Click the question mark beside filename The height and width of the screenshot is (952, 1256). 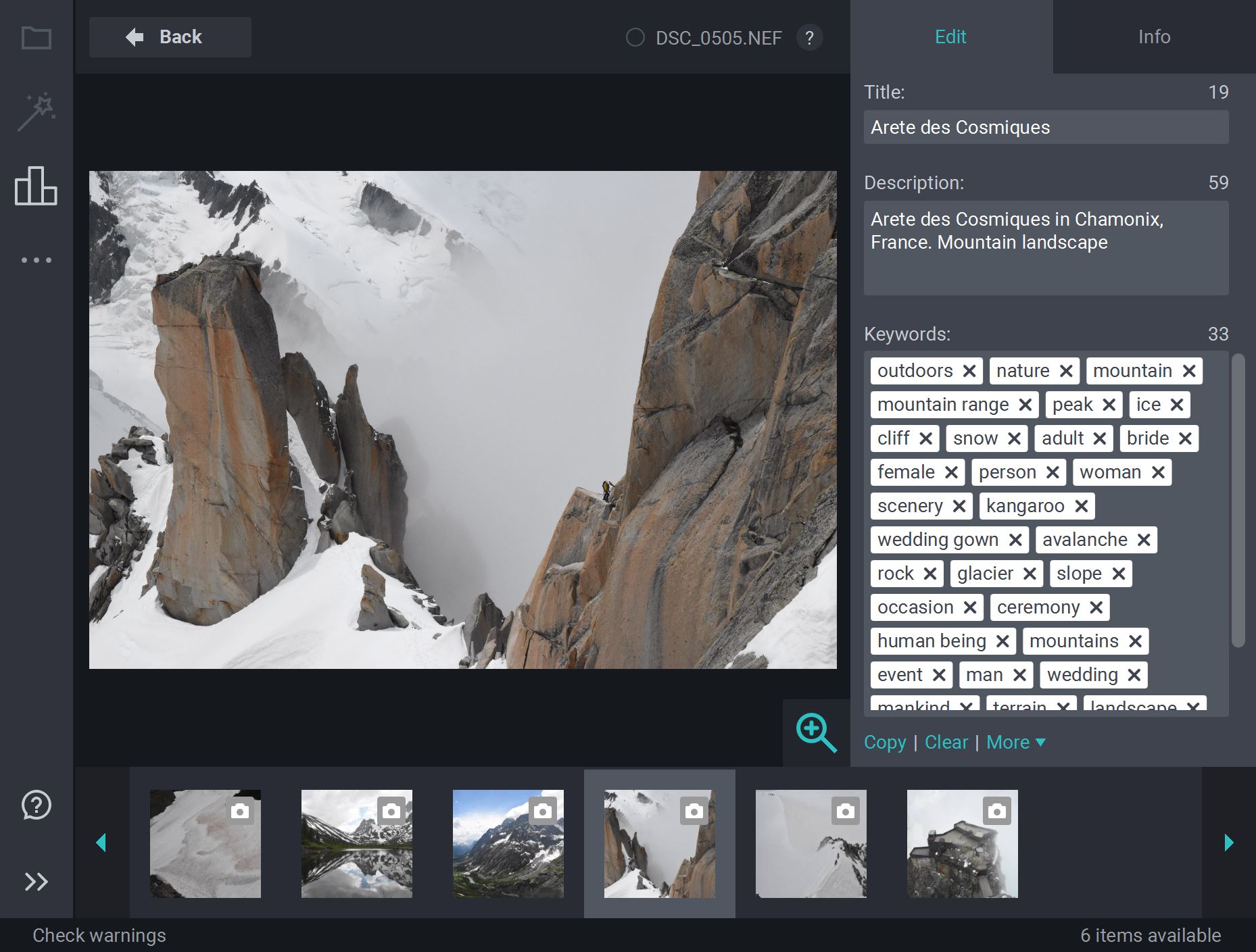(x=809, y=38)
